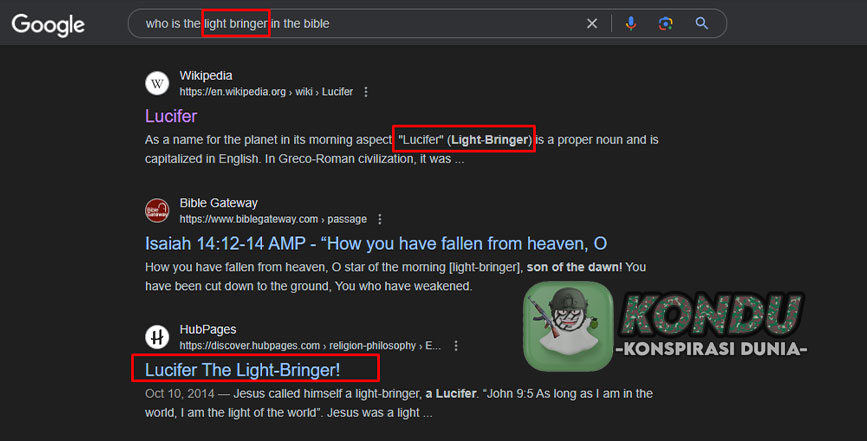Image resolution: width=867 pixels, height=441 pixels.
Task: Start voice search with microphone icon
Action: click(x=631, y=23)
